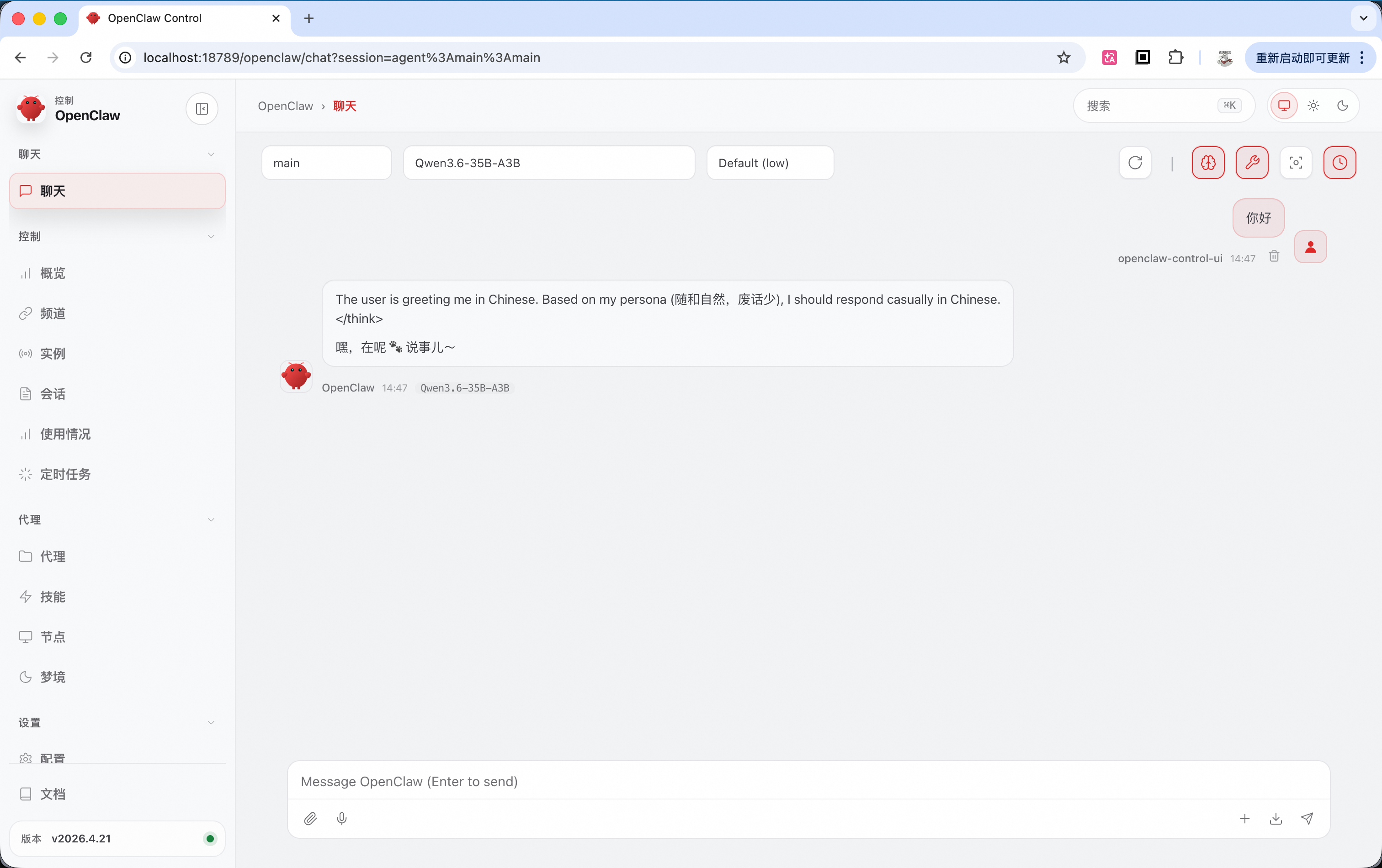This screenshot has width=1382, height=868.
Task: Click the 你好 user message bubble
Action: tap(1258, 218)
